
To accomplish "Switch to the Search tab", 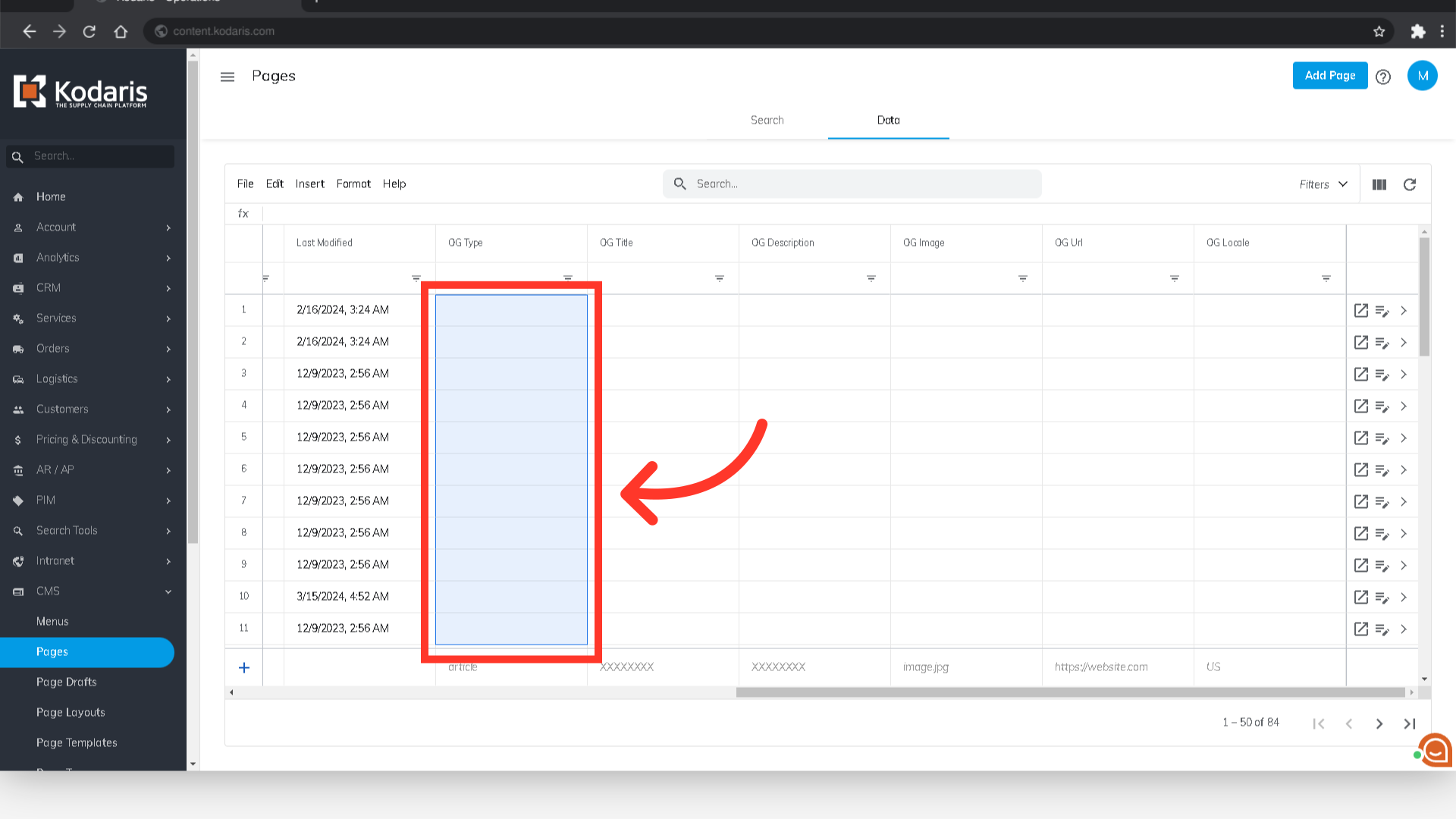I will pos(767,120).
